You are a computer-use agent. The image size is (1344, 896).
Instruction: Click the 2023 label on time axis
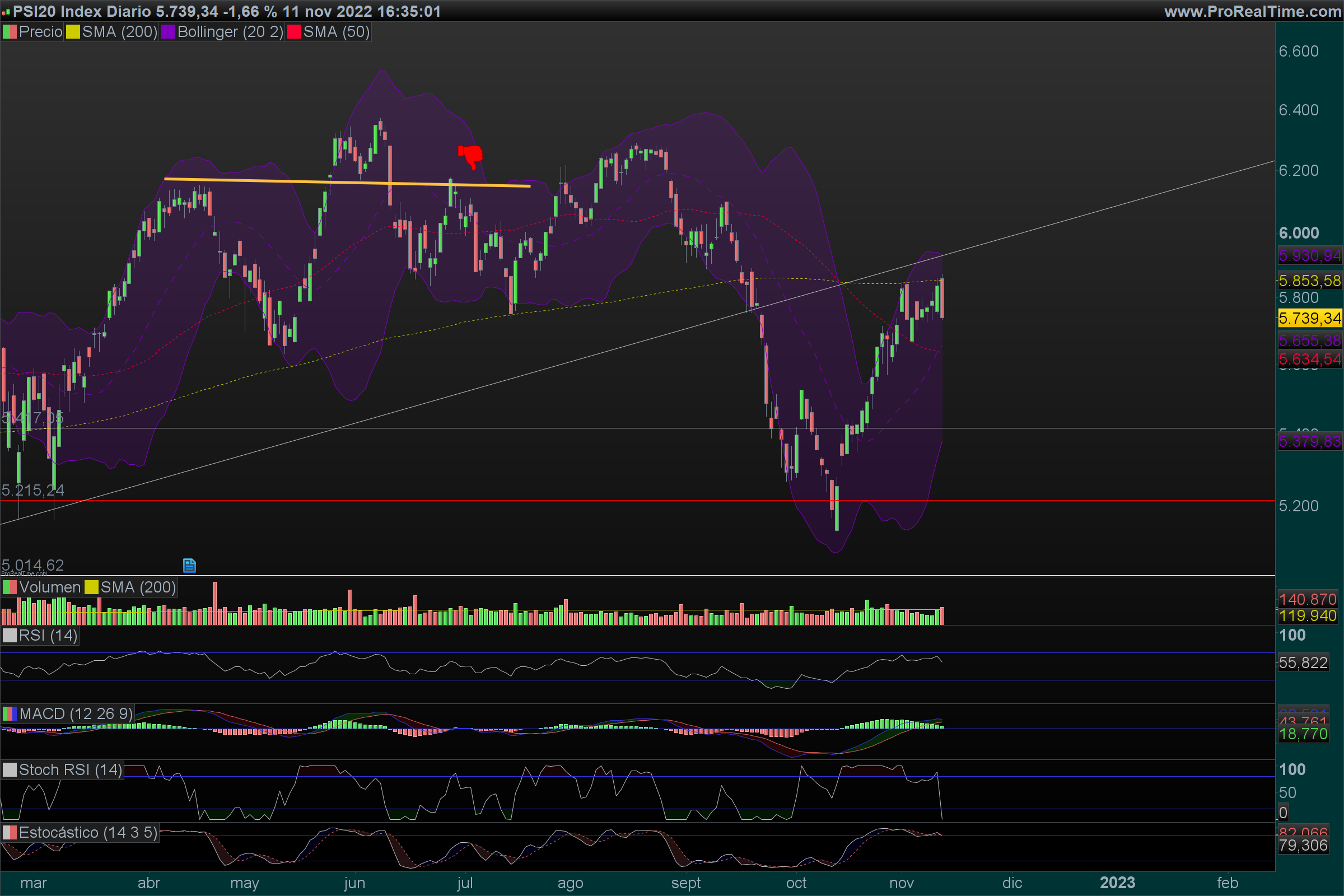point(1117,883)
